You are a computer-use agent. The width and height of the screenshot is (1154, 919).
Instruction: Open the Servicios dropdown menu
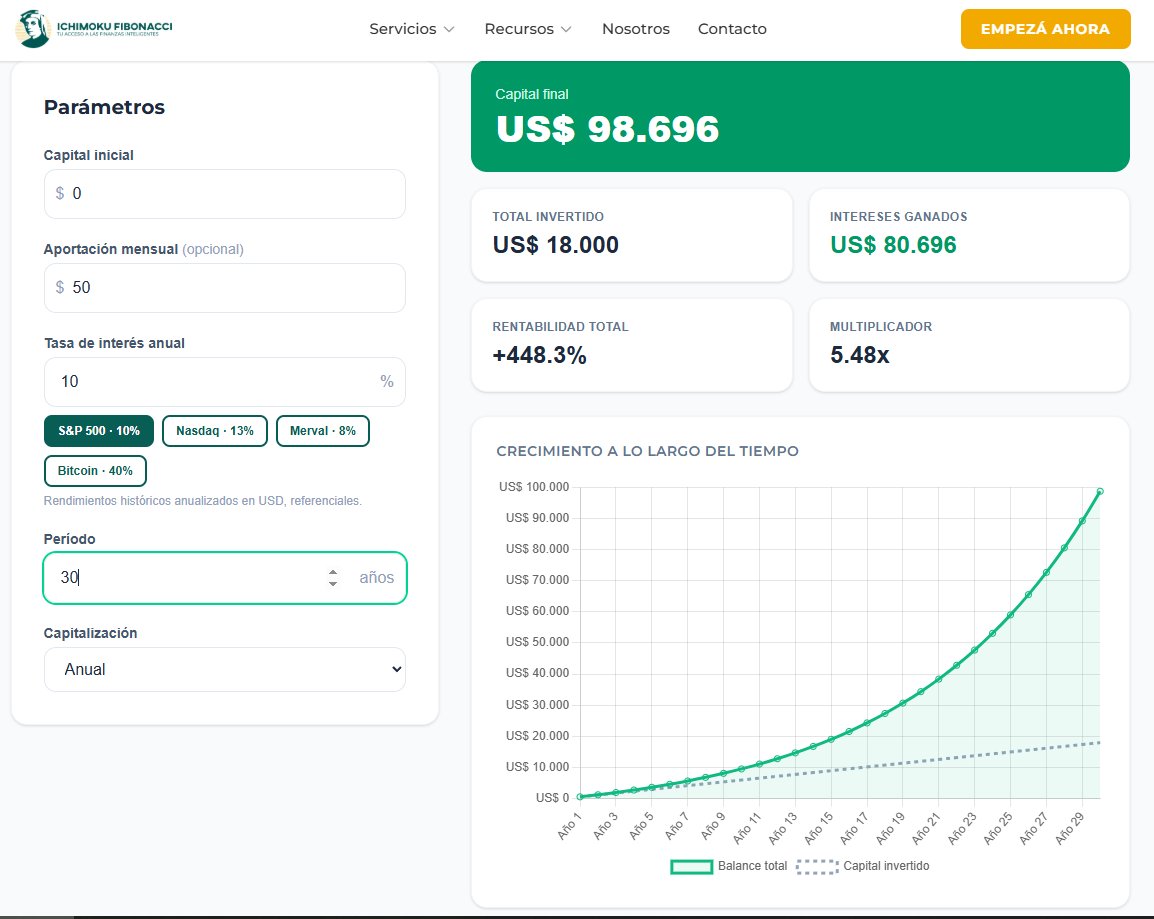pyautogui.click(x=411, y=29)
